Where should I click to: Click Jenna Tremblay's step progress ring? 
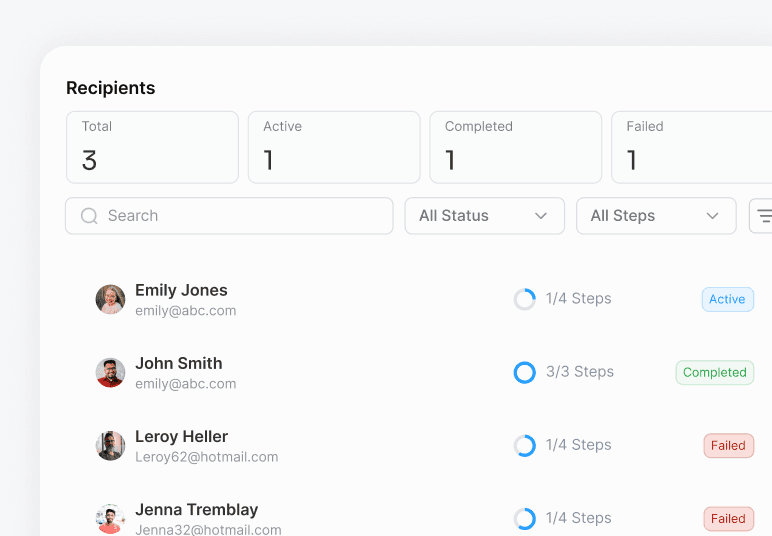[x=524, y=518]
